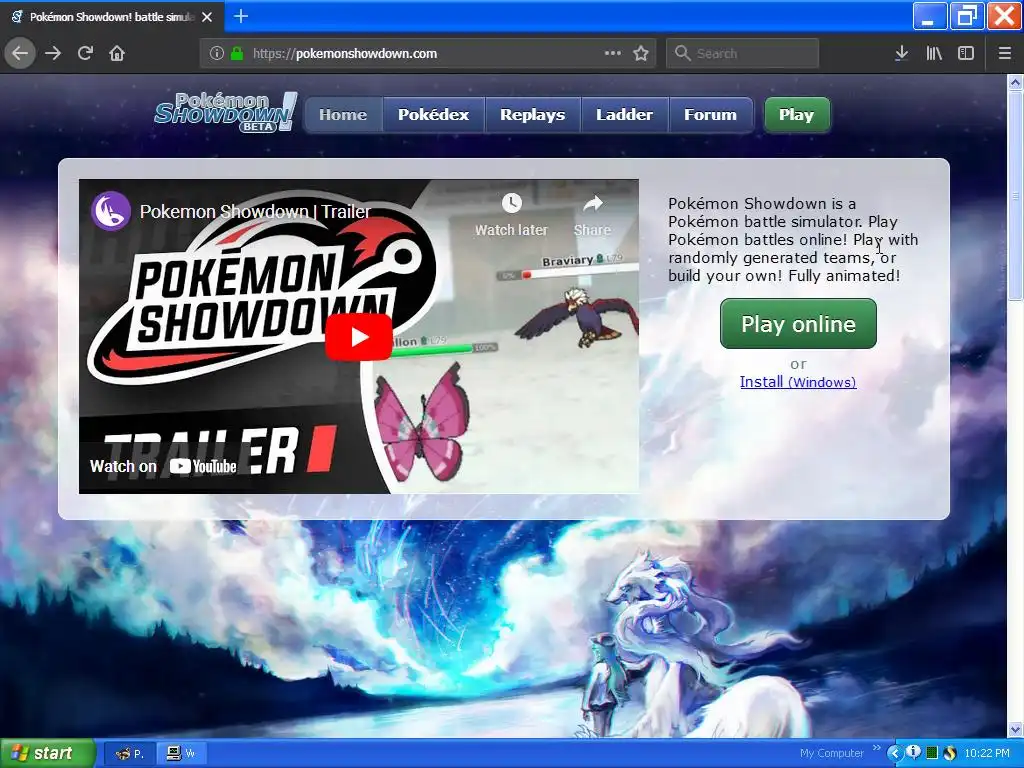Image resolution: width=1024 pixels, height=768 pixels.
Task: Open the Pokédex navigation item
Action: (x=434, y=115)
